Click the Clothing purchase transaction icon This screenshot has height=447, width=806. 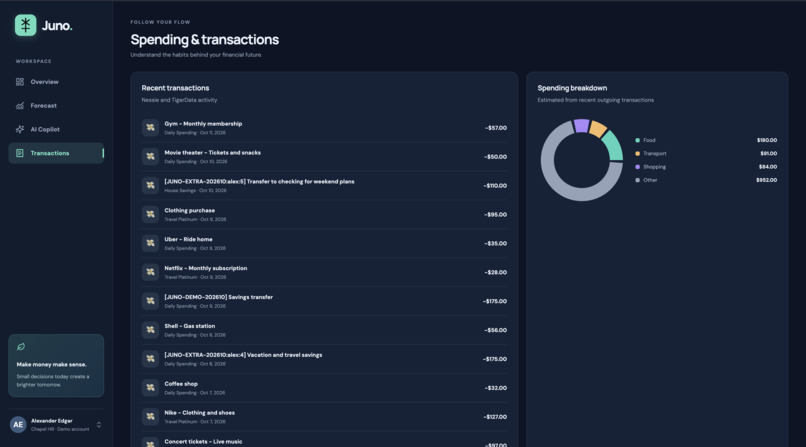[x=150, y=214]
